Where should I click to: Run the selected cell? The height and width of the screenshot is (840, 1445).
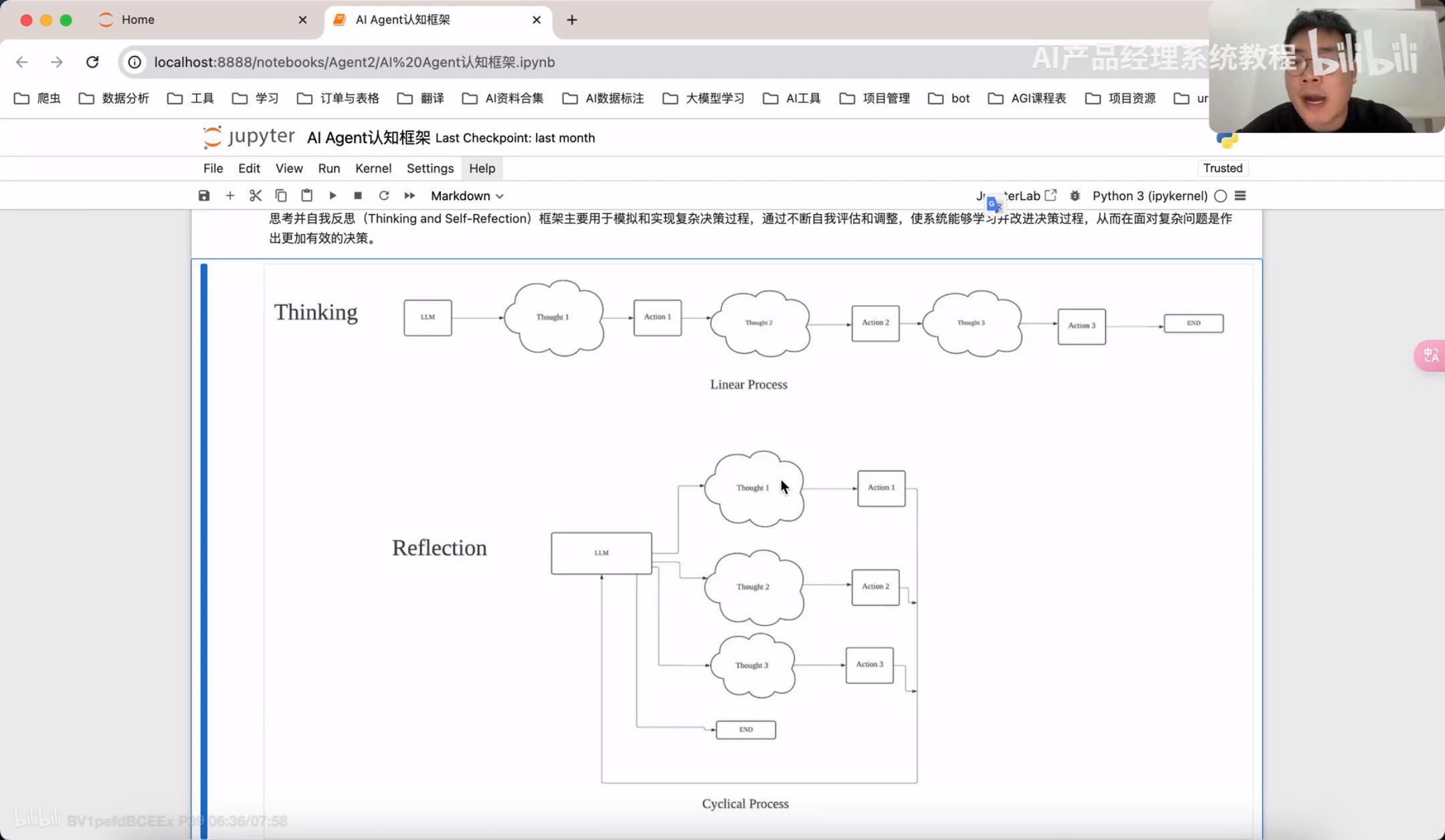(332, 195)
